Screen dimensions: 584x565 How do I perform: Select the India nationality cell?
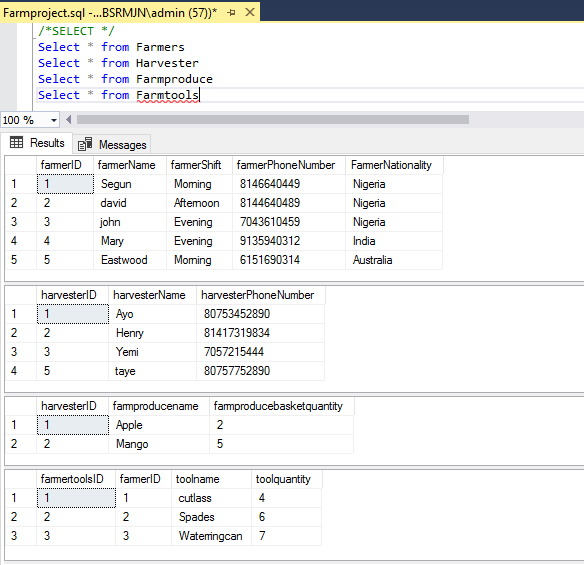coord(394,241)
